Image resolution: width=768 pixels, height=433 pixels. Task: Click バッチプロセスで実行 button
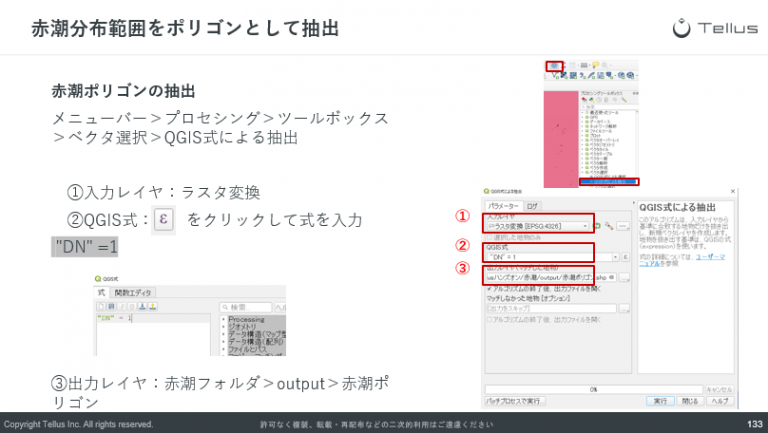(515, 401)
